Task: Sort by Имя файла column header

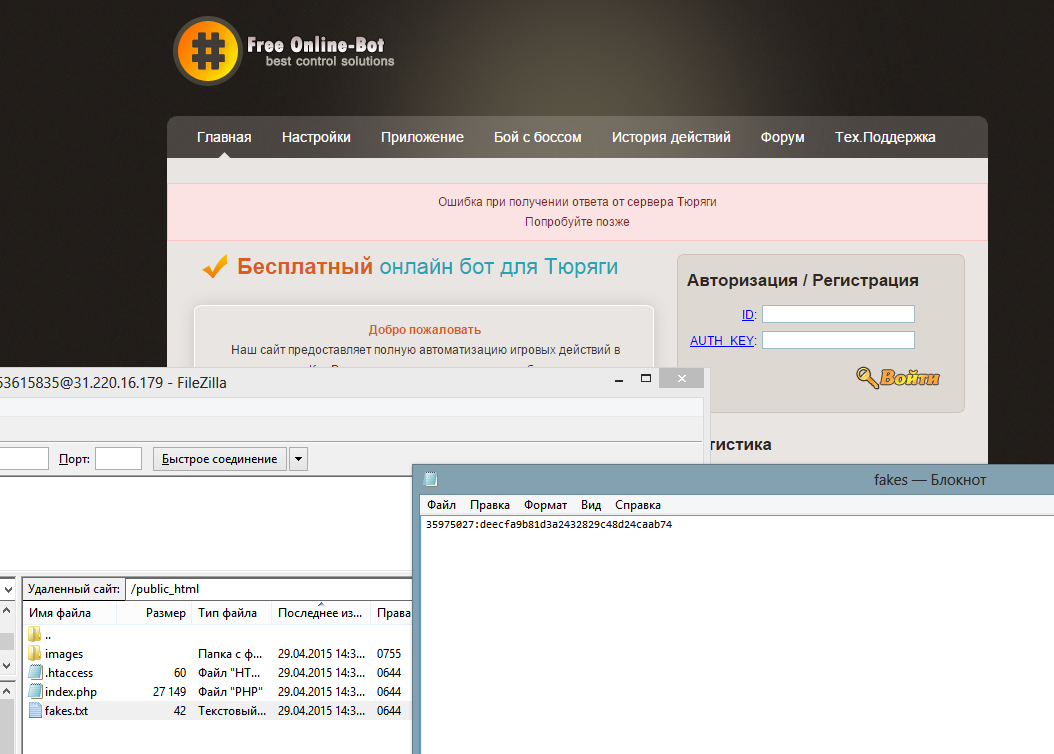Action: coord(70,613)
